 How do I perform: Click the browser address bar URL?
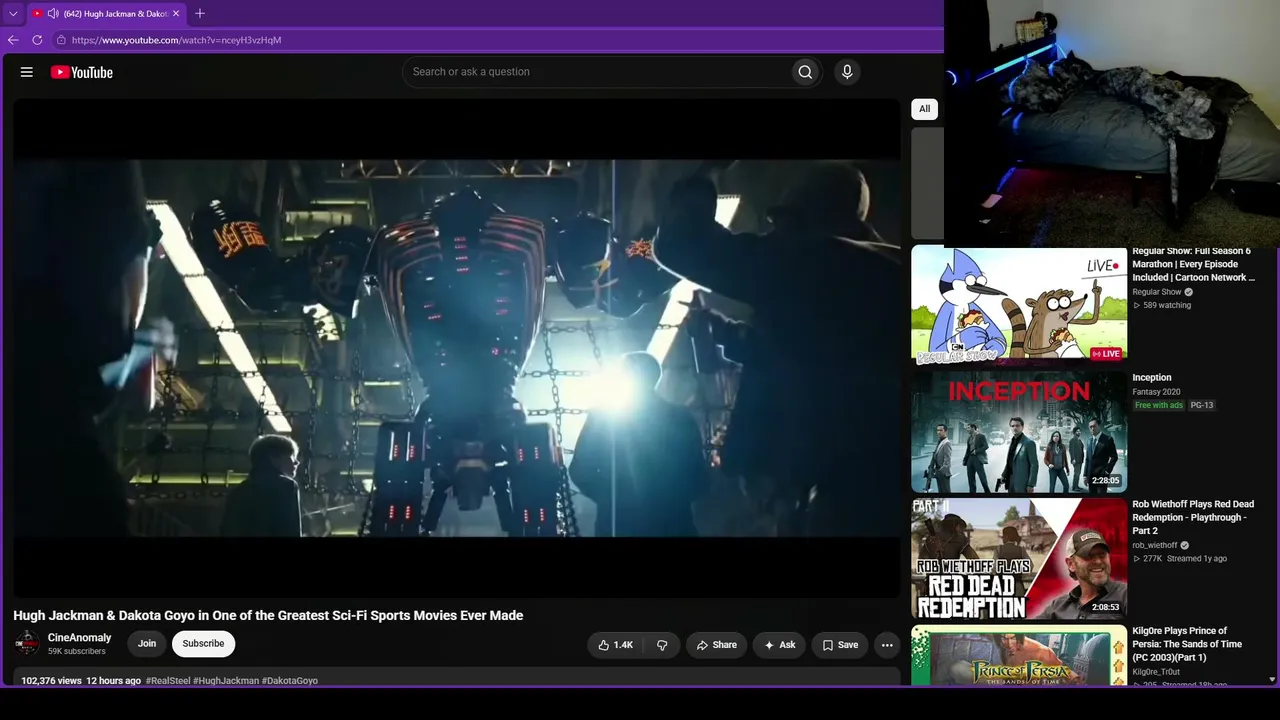[x=176, y=40]
